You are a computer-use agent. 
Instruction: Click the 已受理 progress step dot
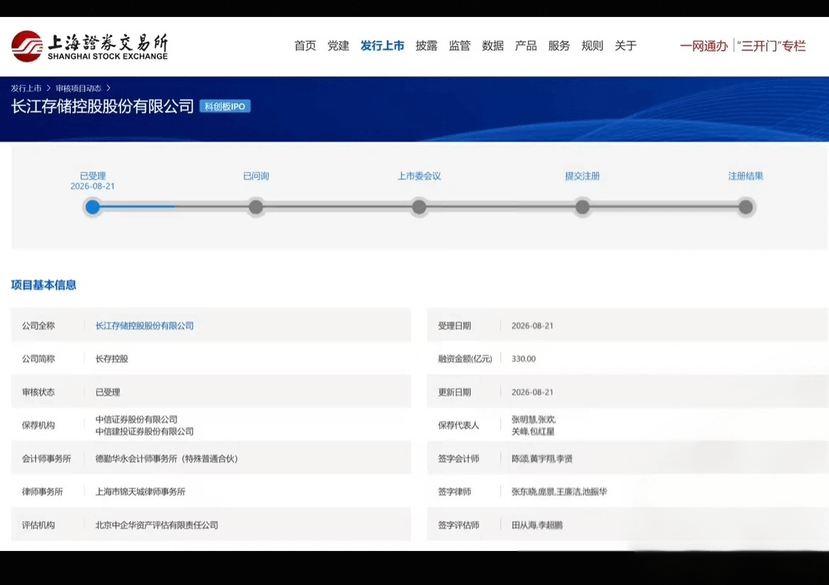coord(93,207)
